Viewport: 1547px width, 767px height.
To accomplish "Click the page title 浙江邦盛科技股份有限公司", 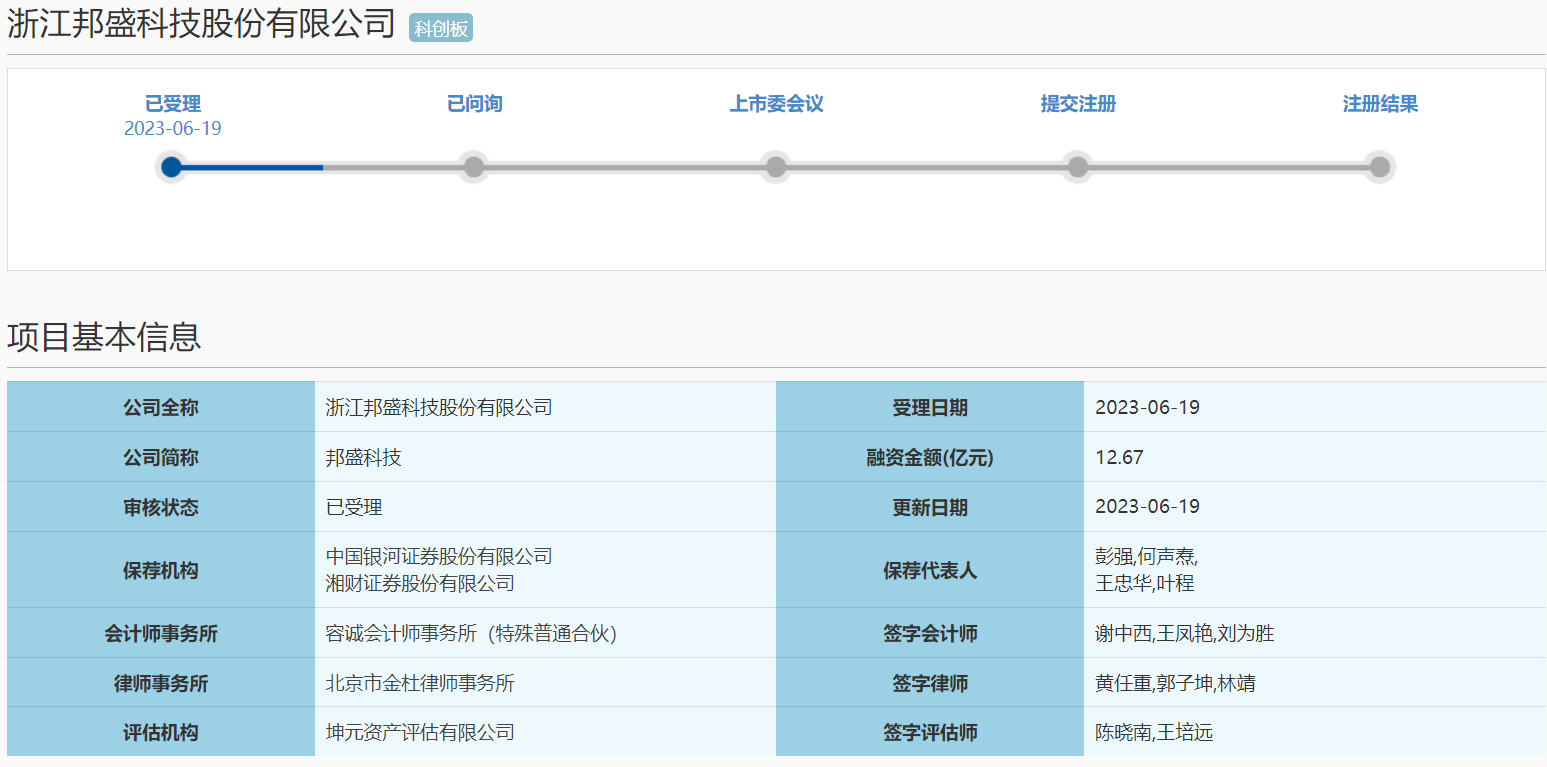I will 202,24.
